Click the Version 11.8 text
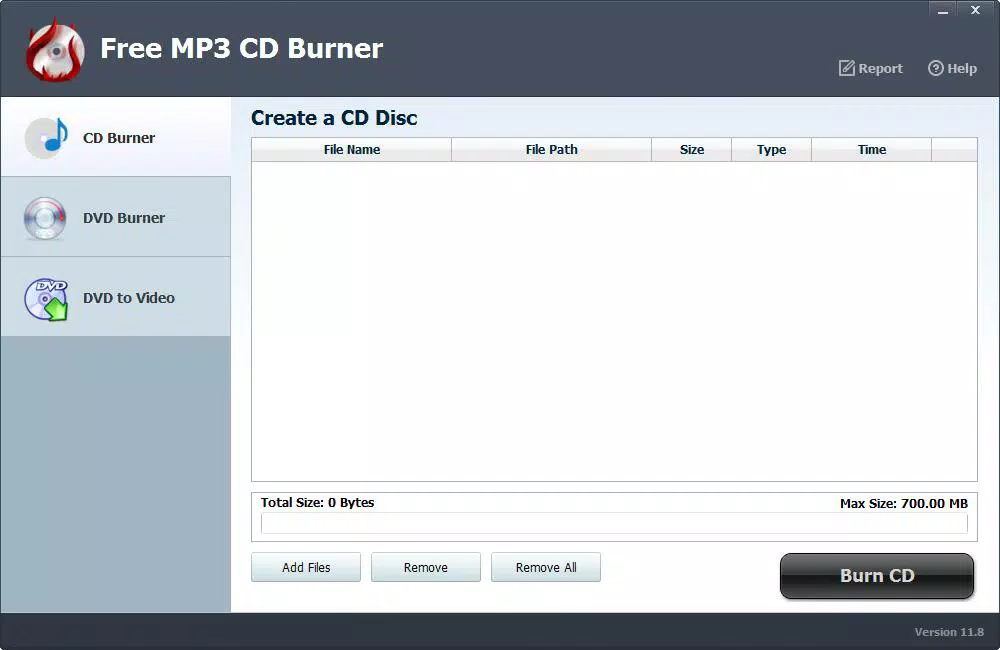This screenshot has height=650, width=1000. click(x=949, y=632)
